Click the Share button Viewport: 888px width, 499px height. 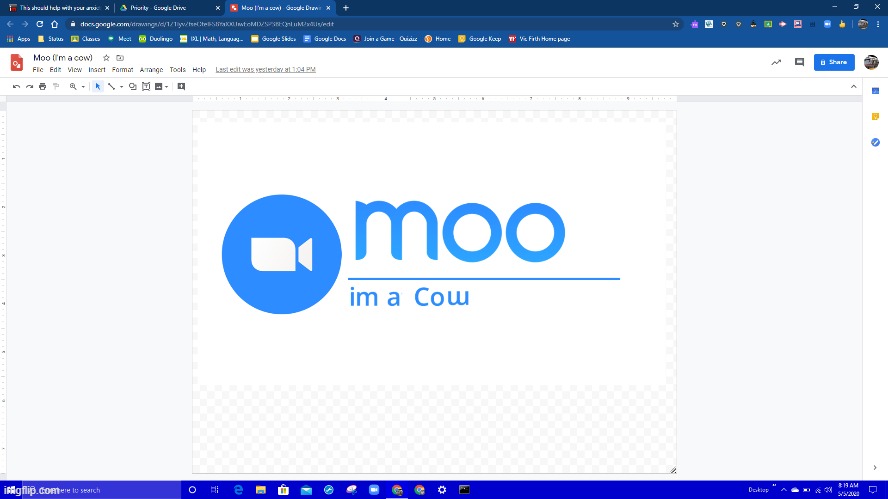pos(834,62)
